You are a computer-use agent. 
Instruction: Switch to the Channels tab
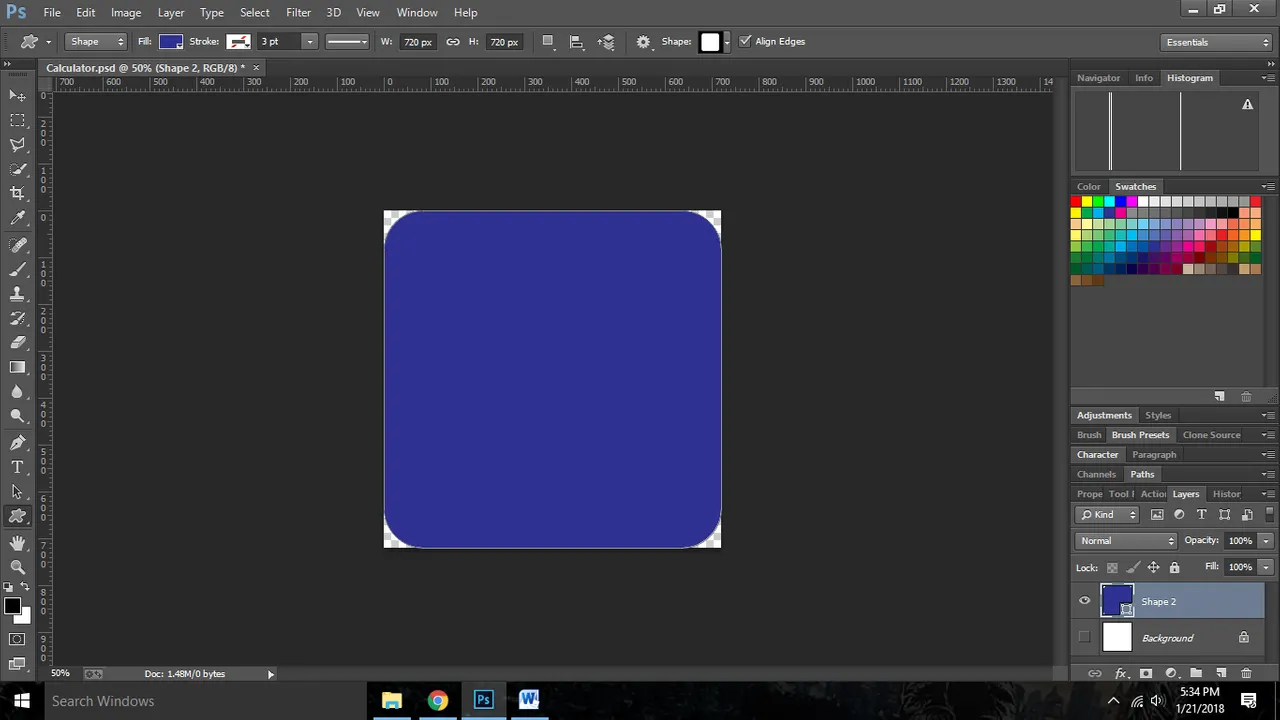pos(1096,474)
